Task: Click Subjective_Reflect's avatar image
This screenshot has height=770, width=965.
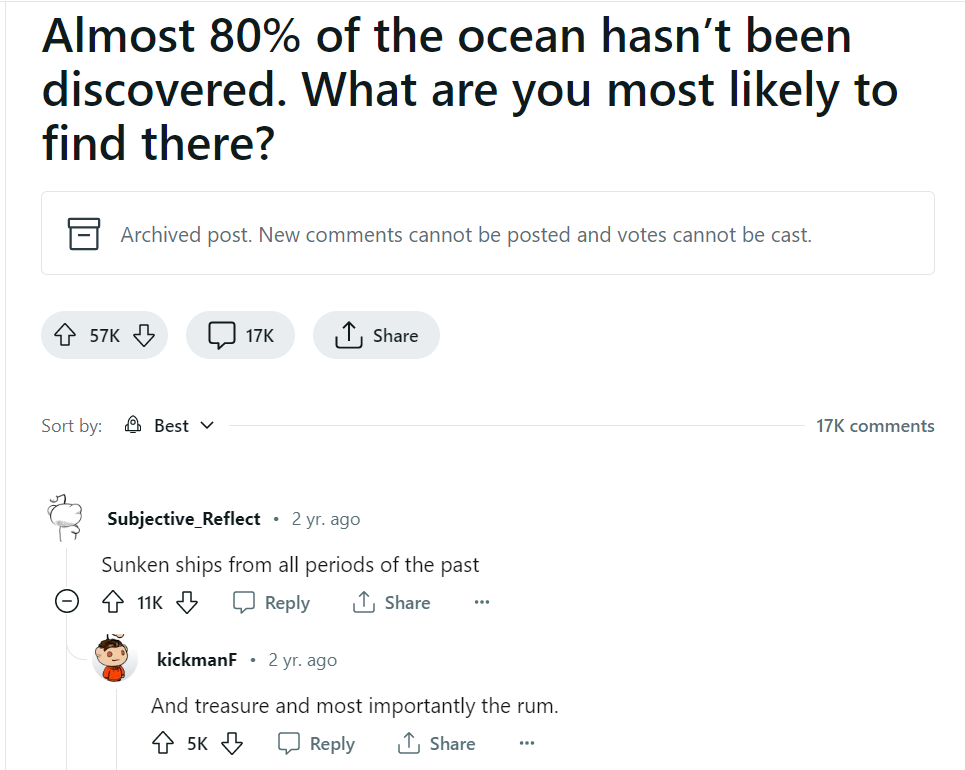Action: click(66, 517)
